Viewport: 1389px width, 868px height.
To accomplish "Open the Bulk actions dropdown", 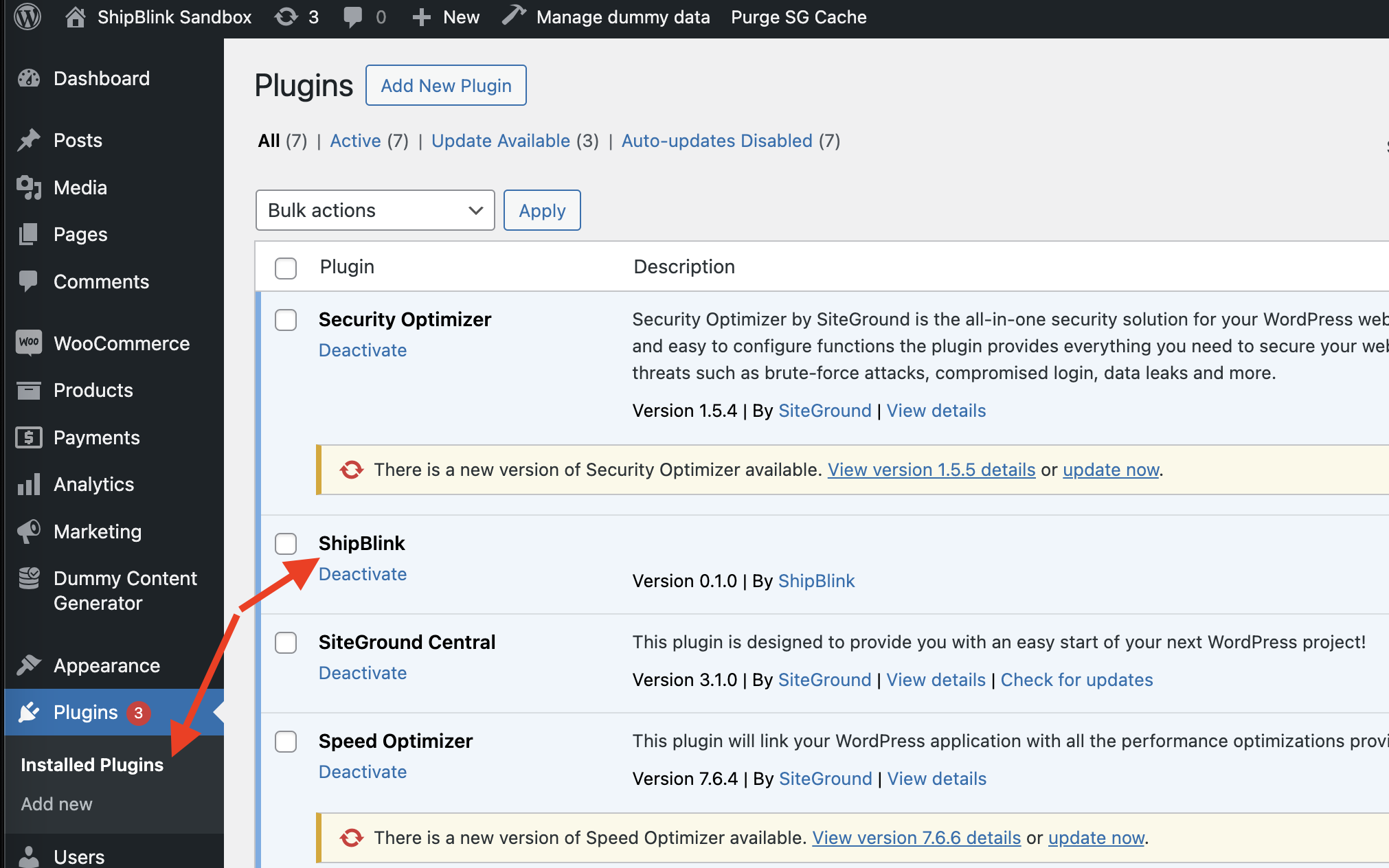I will point(375,210).
